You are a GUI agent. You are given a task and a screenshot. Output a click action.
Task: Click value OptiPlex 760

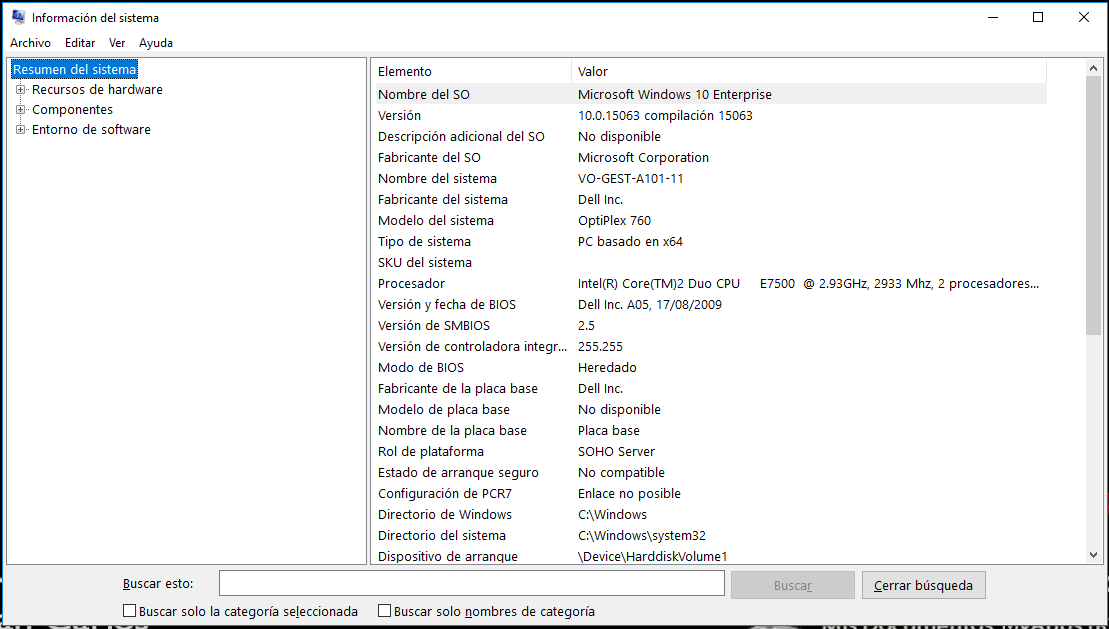[614, 220]
